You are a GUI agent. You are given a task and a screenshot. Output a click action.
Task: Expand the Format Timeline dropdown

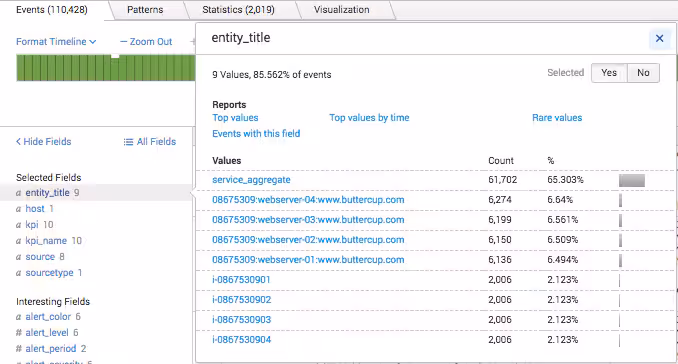coord(56,42)
